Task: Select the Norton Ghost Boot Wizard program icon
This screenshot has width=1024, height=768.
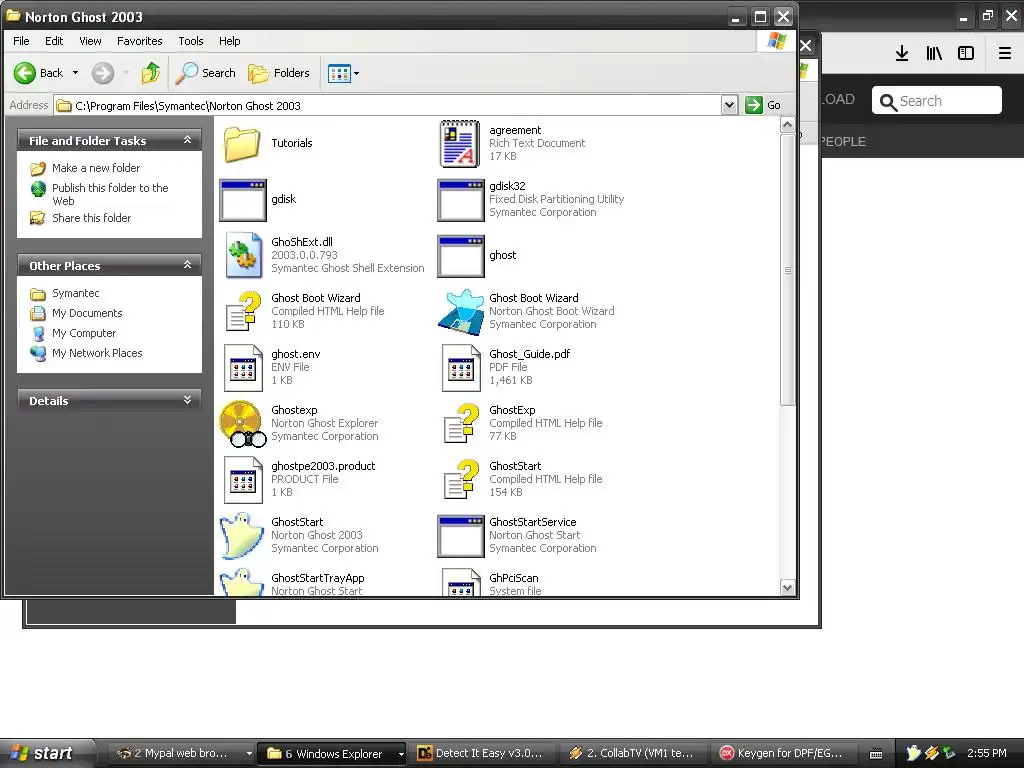Action: pyautogui.click(x=460, y=312)
